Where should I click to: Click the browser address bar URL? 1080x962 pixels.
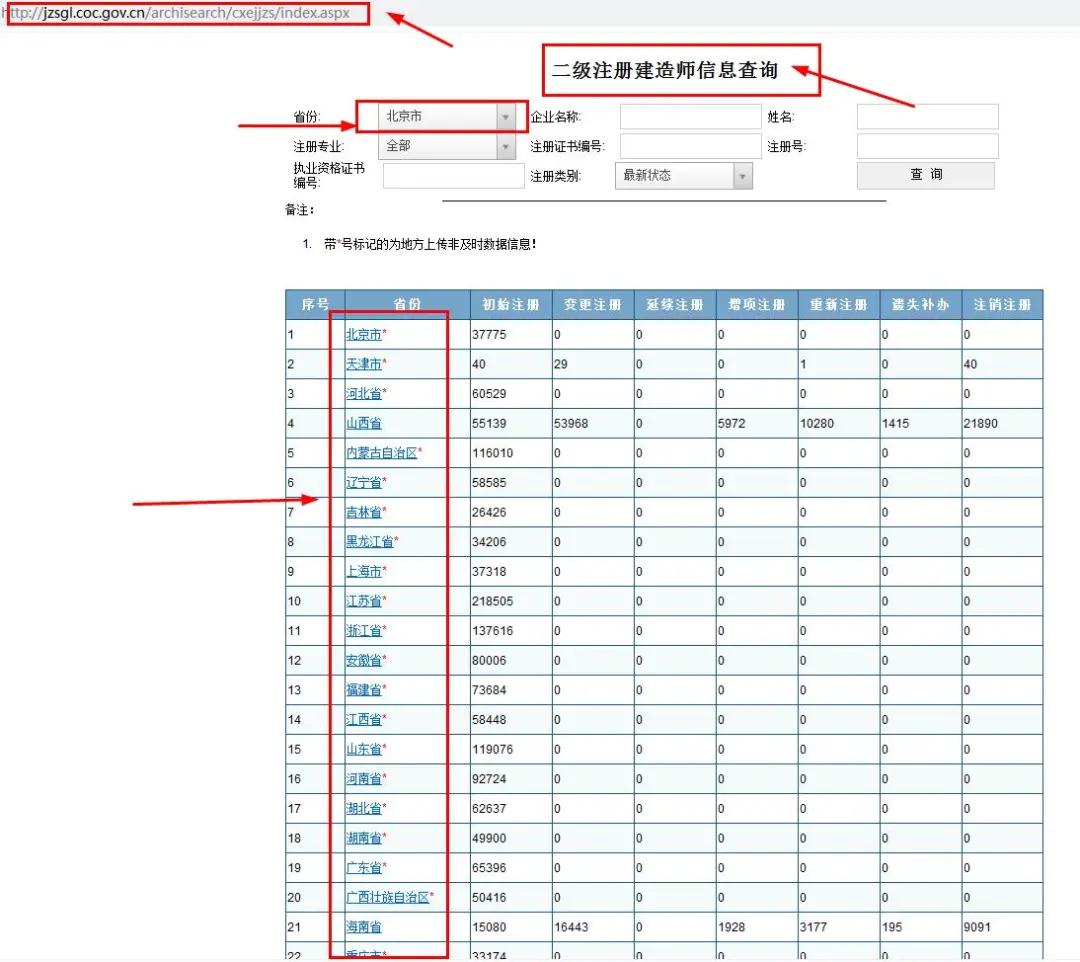[178, 13]
